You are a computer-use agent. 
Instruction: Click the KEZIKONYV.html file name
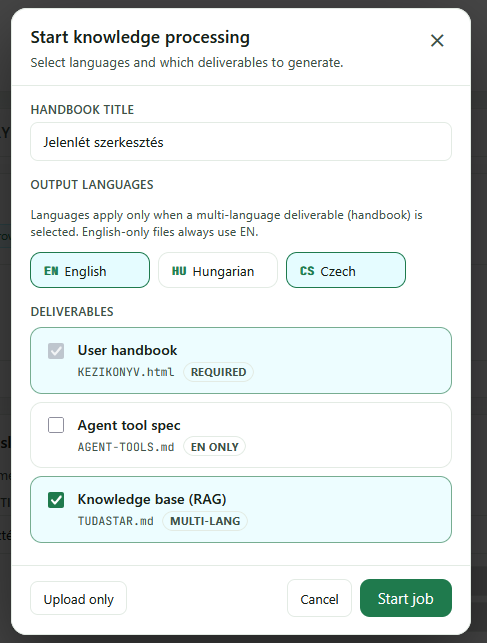click(126, 372)
